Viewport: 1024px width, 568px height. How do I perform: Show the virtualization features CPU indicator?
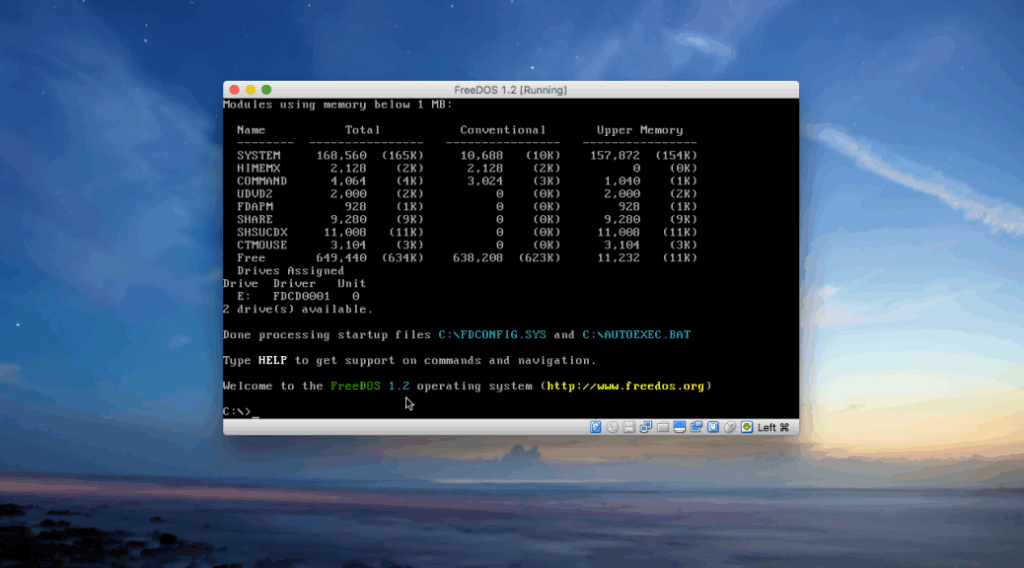coord(713,427)
